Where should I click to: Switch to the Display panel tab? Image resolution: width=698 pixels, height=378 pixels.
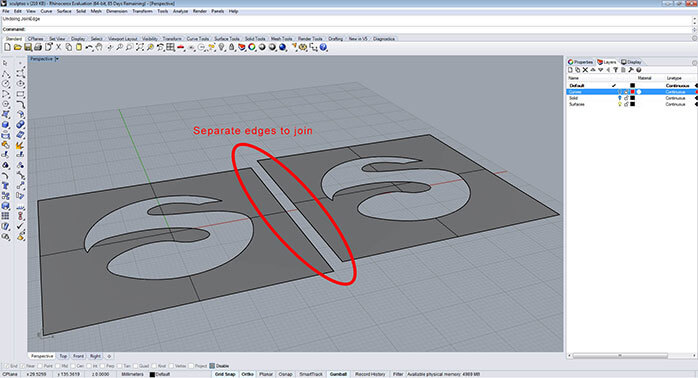[632, 62]
